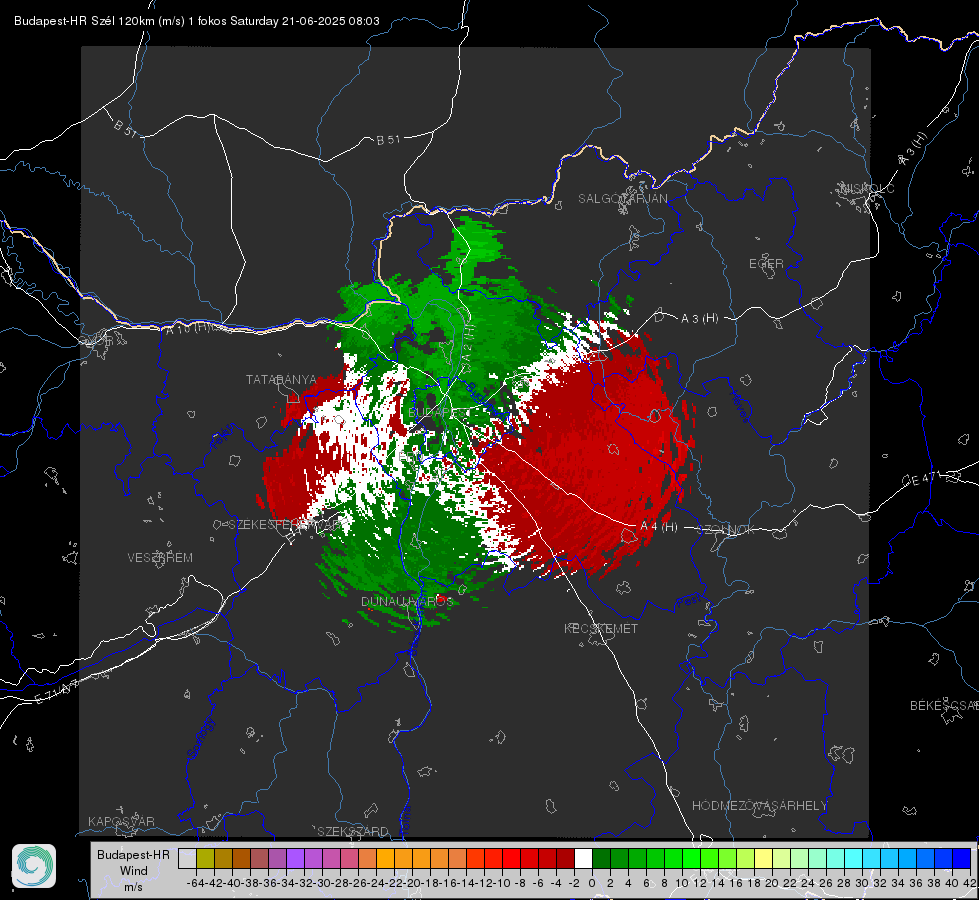This screenshot has height=900, width=979.
Task: Click the light grey first legend swatch
Action: point(187,859)
